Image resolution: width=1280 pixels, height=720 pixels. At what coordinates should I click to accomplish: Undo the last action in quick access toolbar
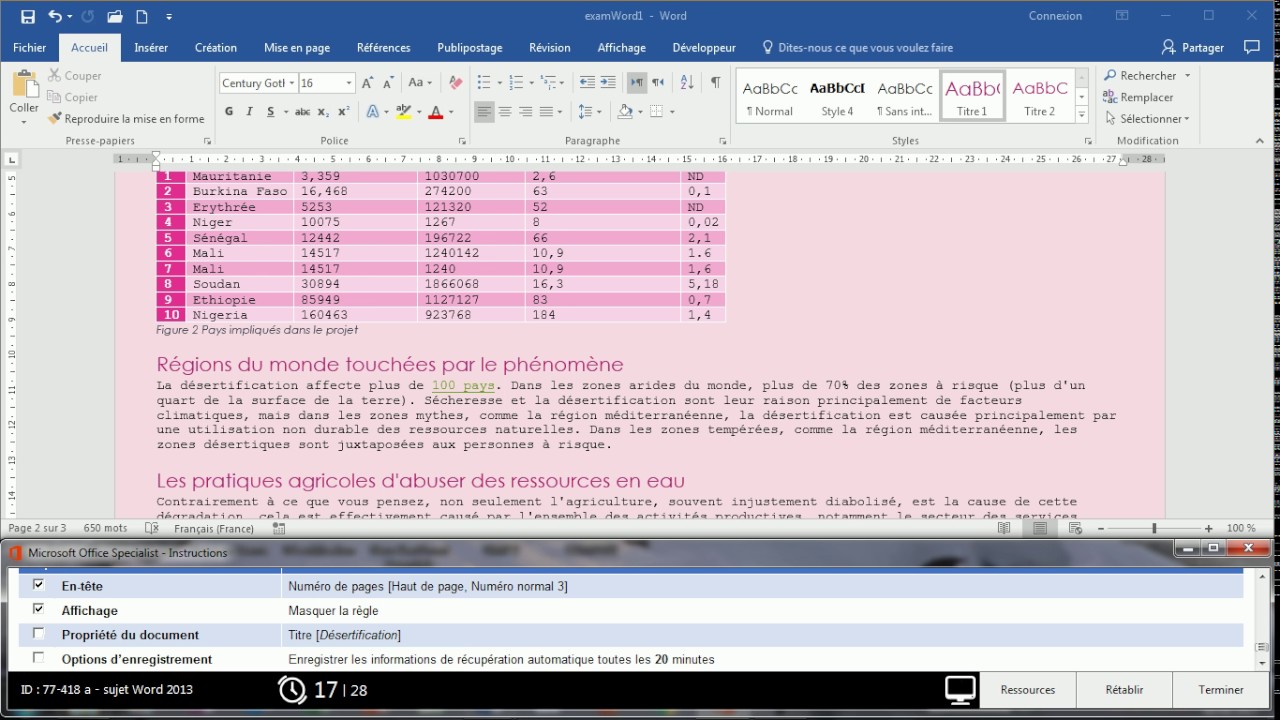pos(55,16)
